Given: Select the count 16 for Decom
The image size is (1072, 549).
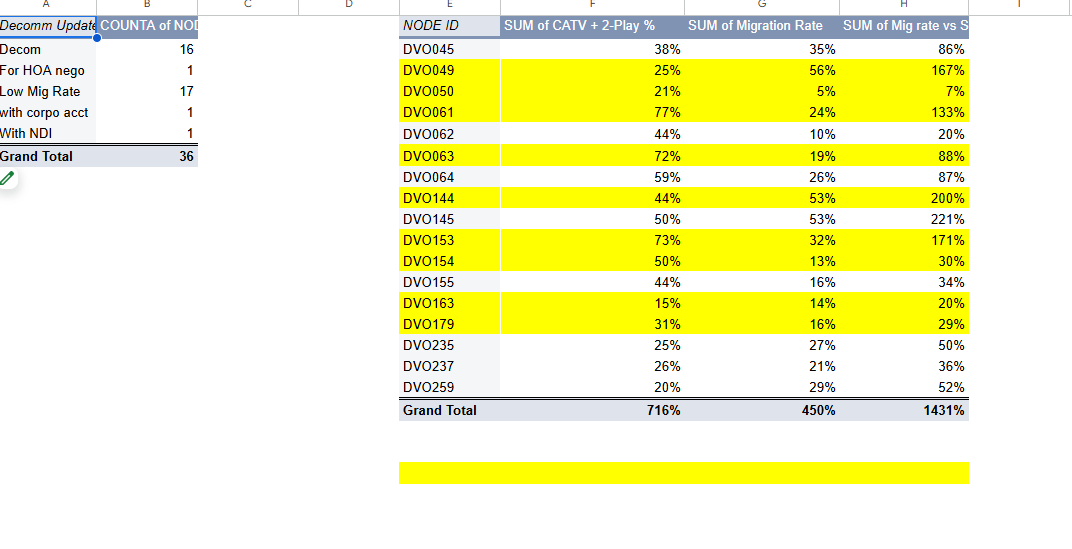Looking at the screenshot, I should (x=147, y=49).
